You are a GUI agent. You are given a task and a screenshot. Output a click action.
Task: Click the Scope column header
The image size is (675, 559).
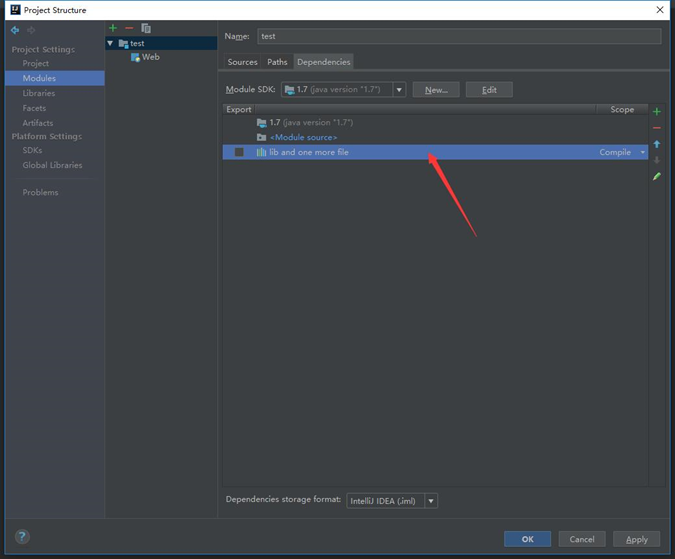tap(622, 109)
